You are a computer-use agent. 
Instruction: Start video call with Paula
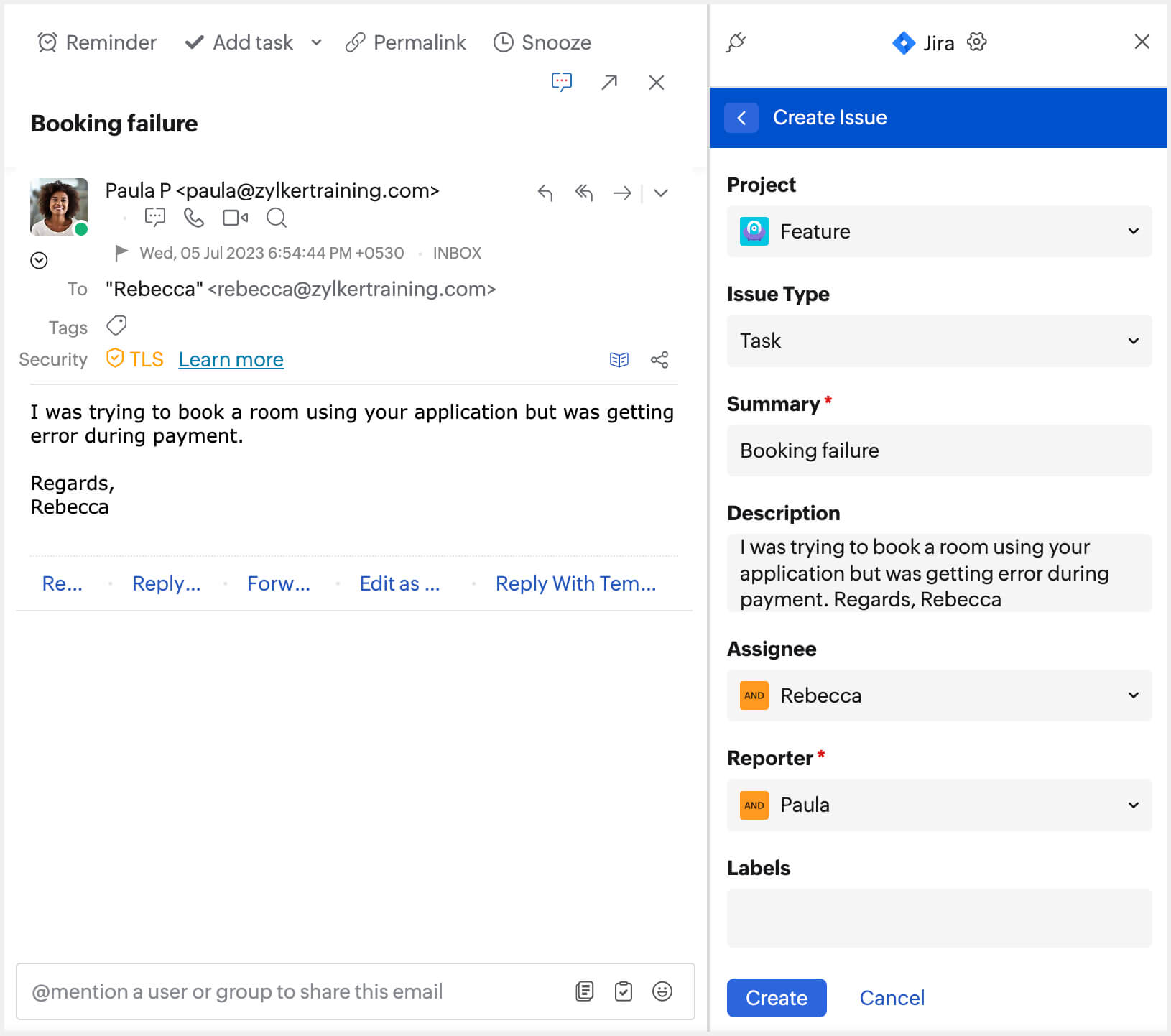(x=235, y=218)
